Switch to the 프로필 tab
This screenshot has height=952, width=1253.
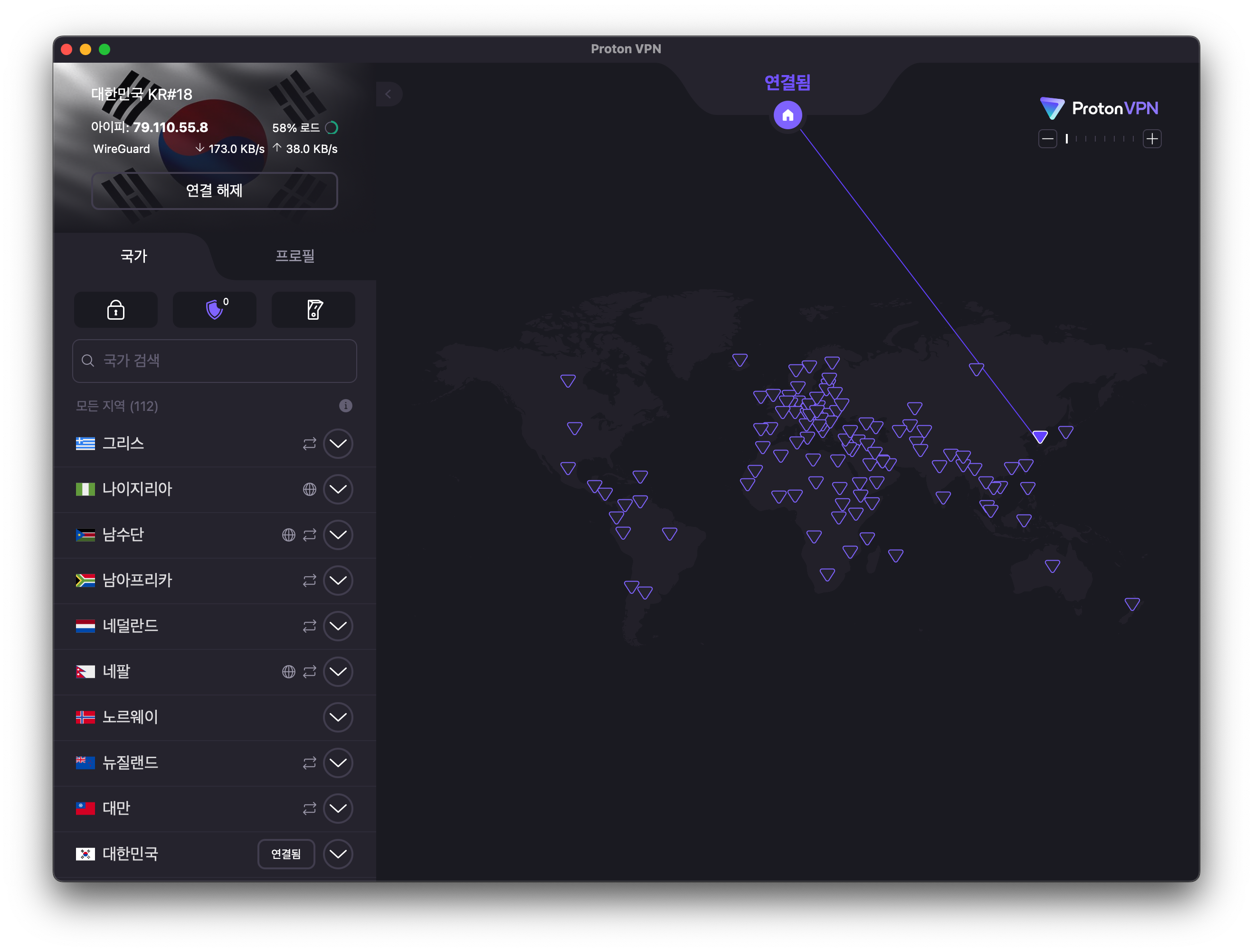pos(294,256)
